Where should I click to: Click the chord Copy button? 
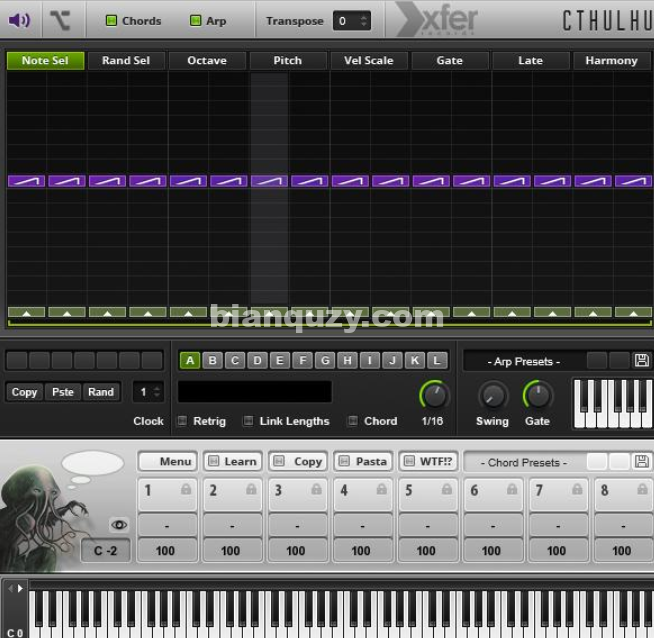(298, 461)
